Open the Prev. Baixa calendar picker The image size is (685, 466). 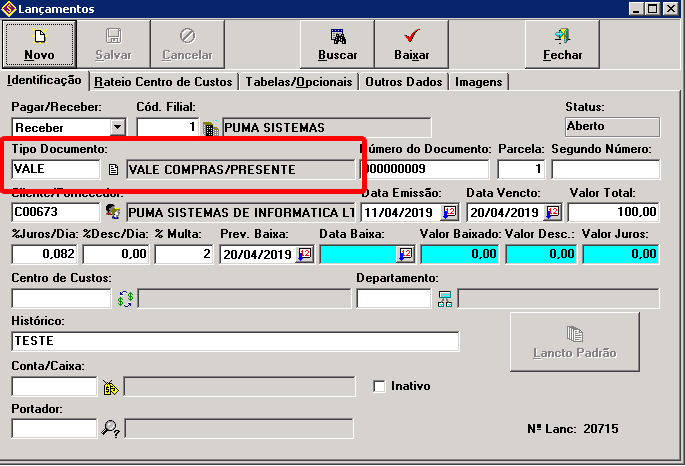point(304,255)
